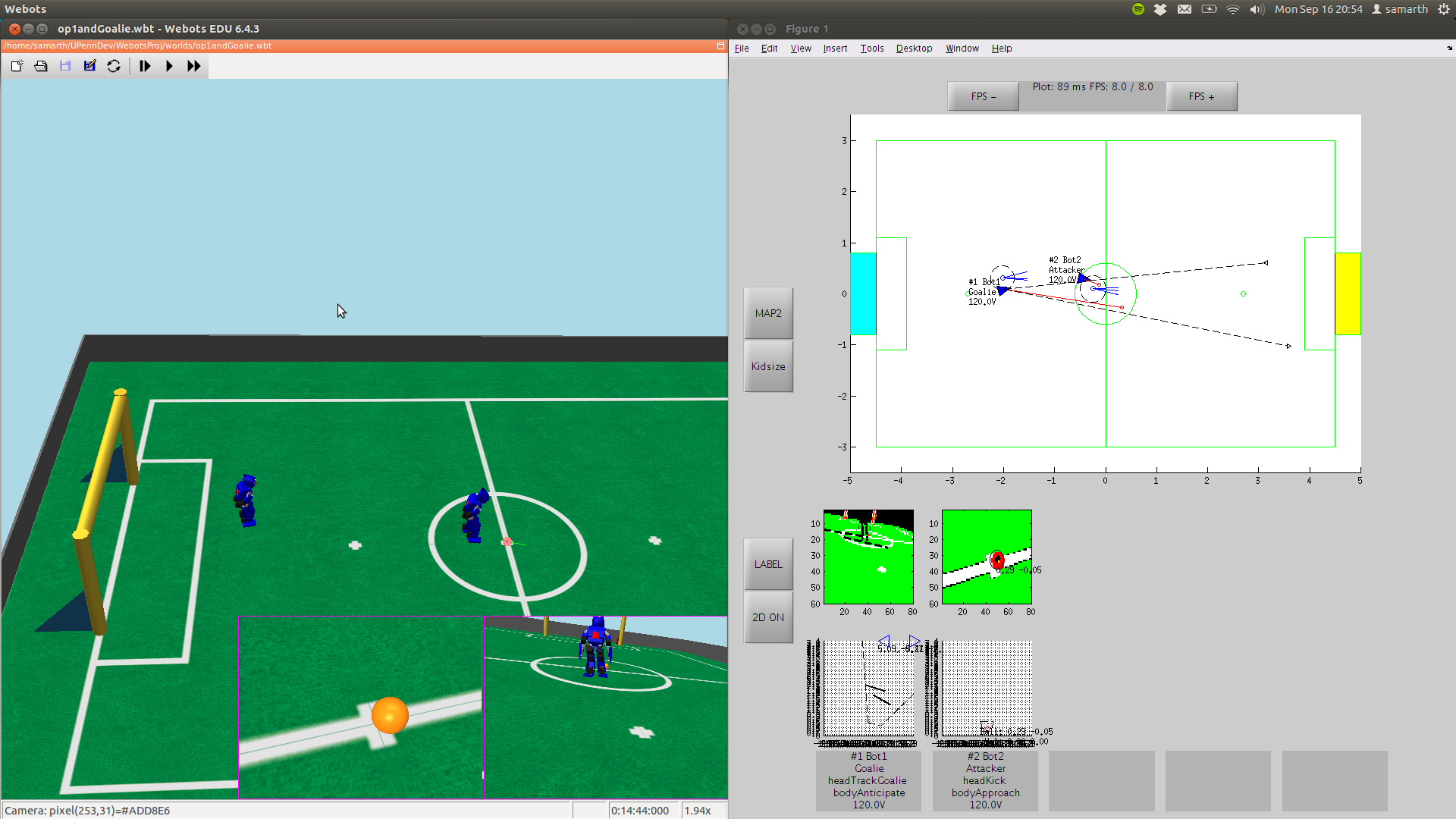The image size is (1456, 819).
Task: Open the sound volume indicator
Action: click(x=1257, y=9)
